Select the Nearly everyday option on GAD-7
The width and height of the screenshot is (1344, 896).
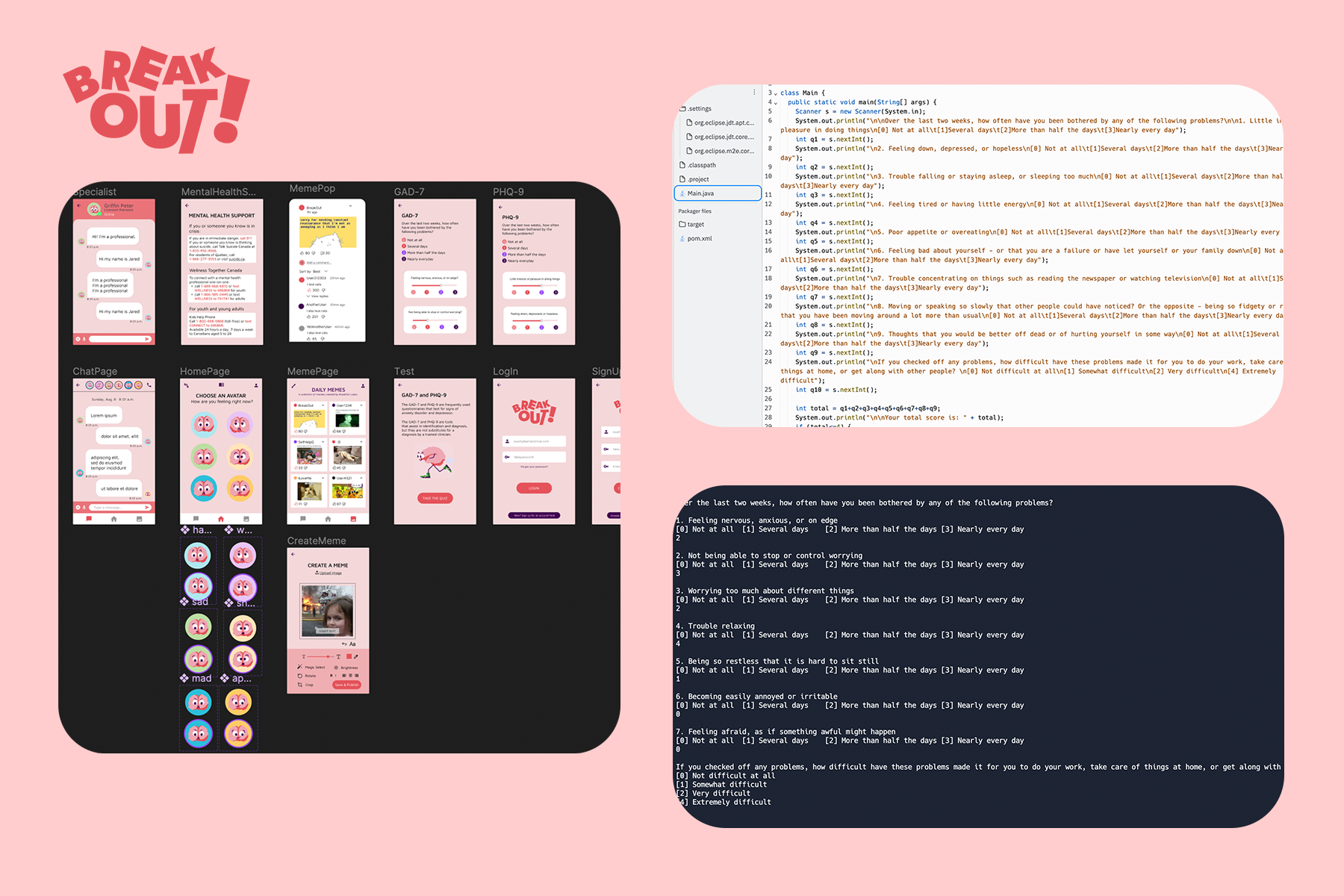coord(404,259)
